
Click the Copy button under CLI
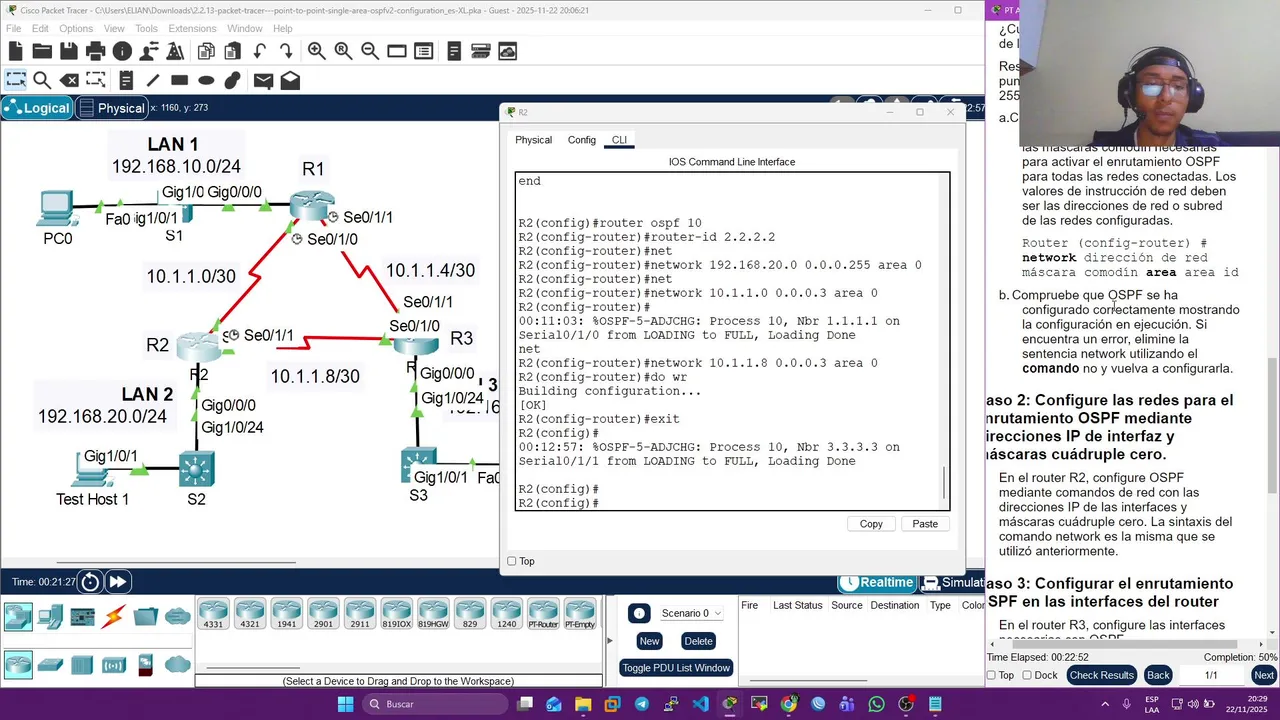pyautogui.click(x=871, y=524)
